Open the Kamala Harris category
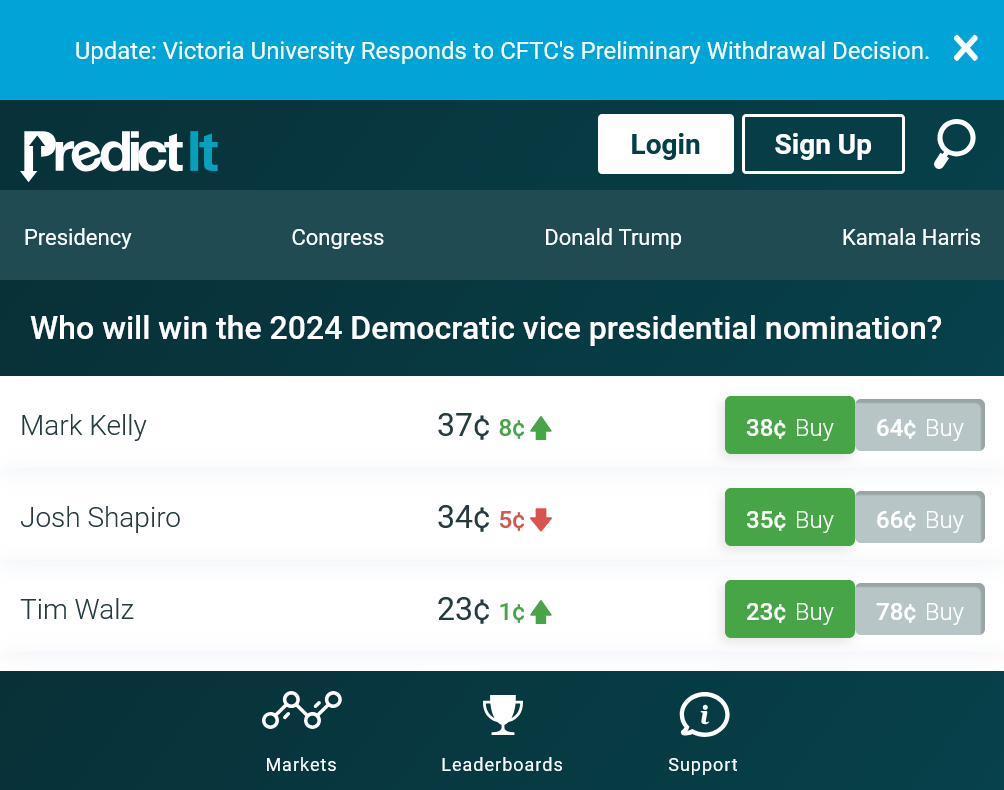This screenshot has width=1004, height=790. point(911,237)
